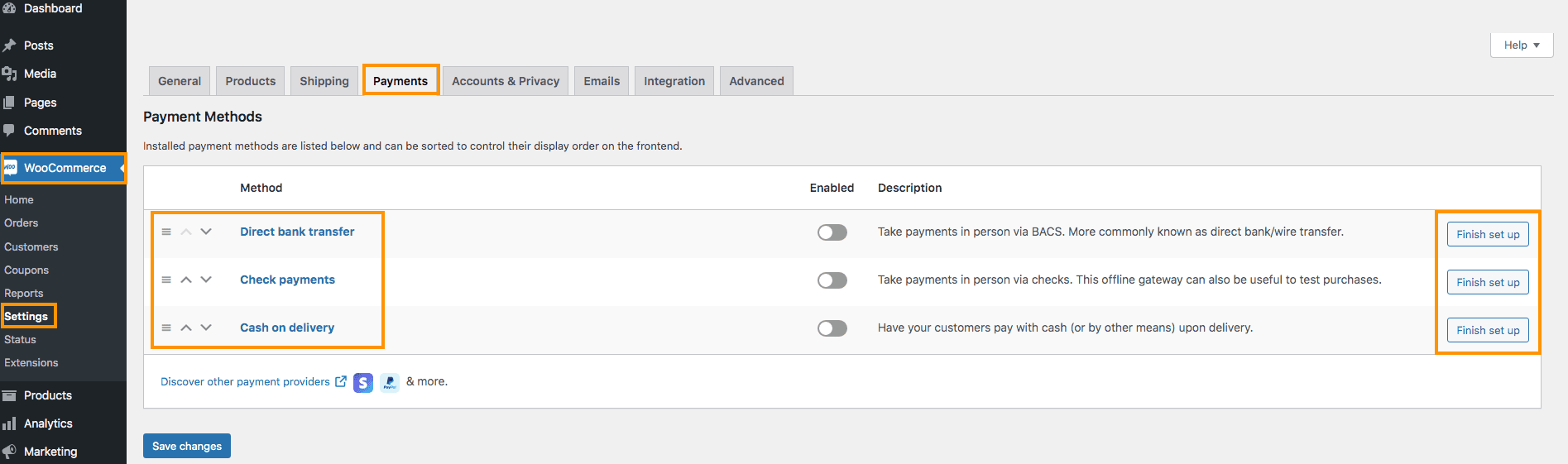Click the drag handle for Direct bank transfer
The image size is (1568, 464).
coord(166,232)
